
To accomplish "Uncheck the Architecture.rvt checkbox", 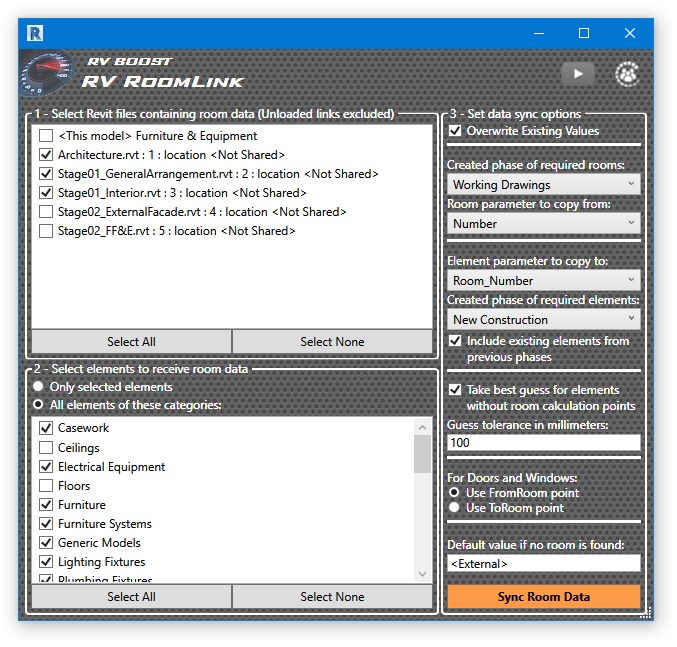I will [46, 155].
